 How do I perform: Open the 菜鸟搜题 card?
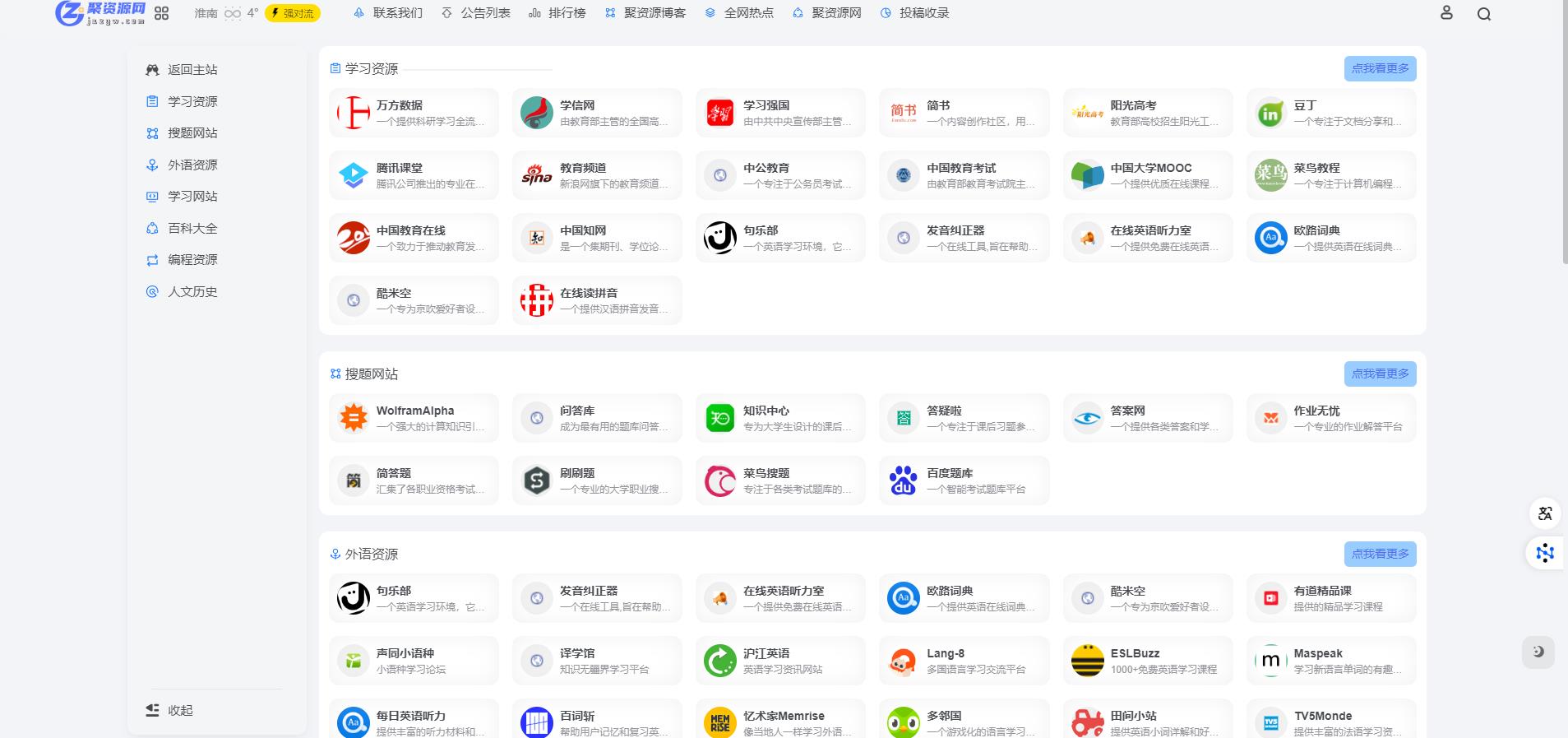coord(780,480)
